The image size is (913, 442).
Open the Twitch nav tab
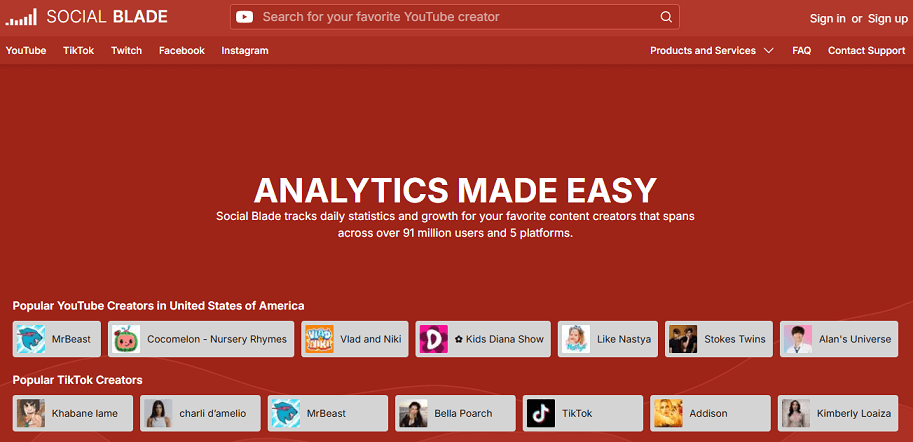126,51
